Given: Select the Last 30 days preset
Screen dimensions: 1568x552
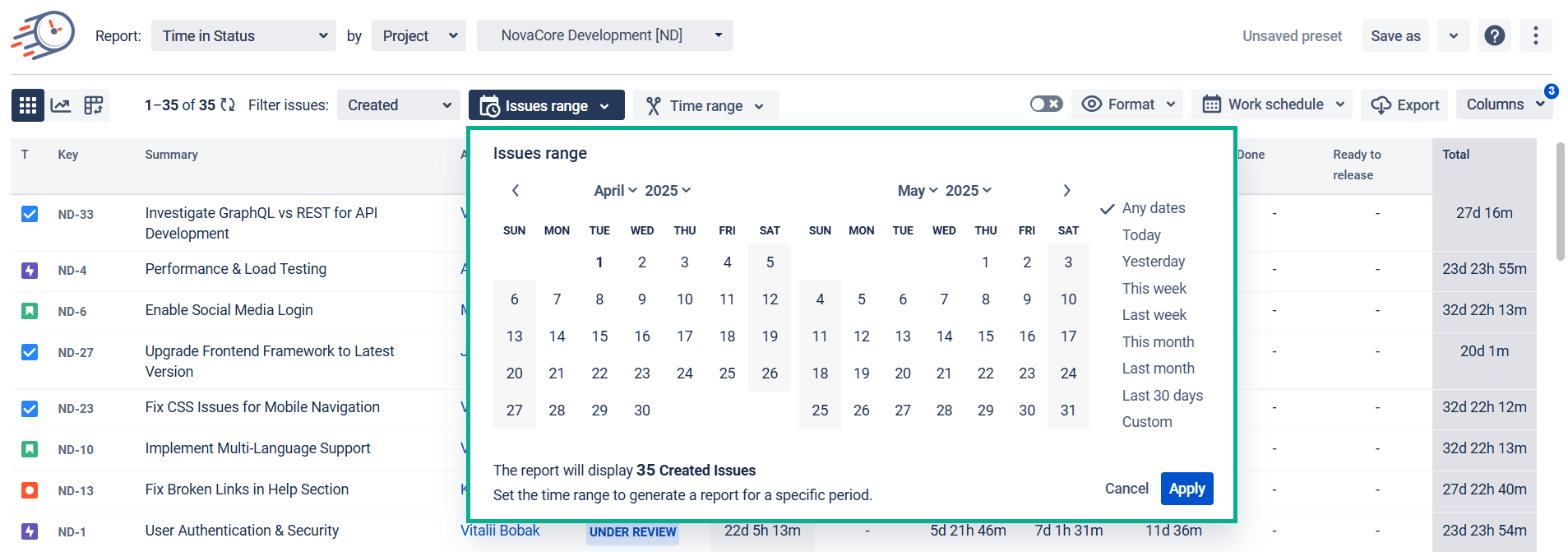Looking at the screenshot, I should (1162, 396).
